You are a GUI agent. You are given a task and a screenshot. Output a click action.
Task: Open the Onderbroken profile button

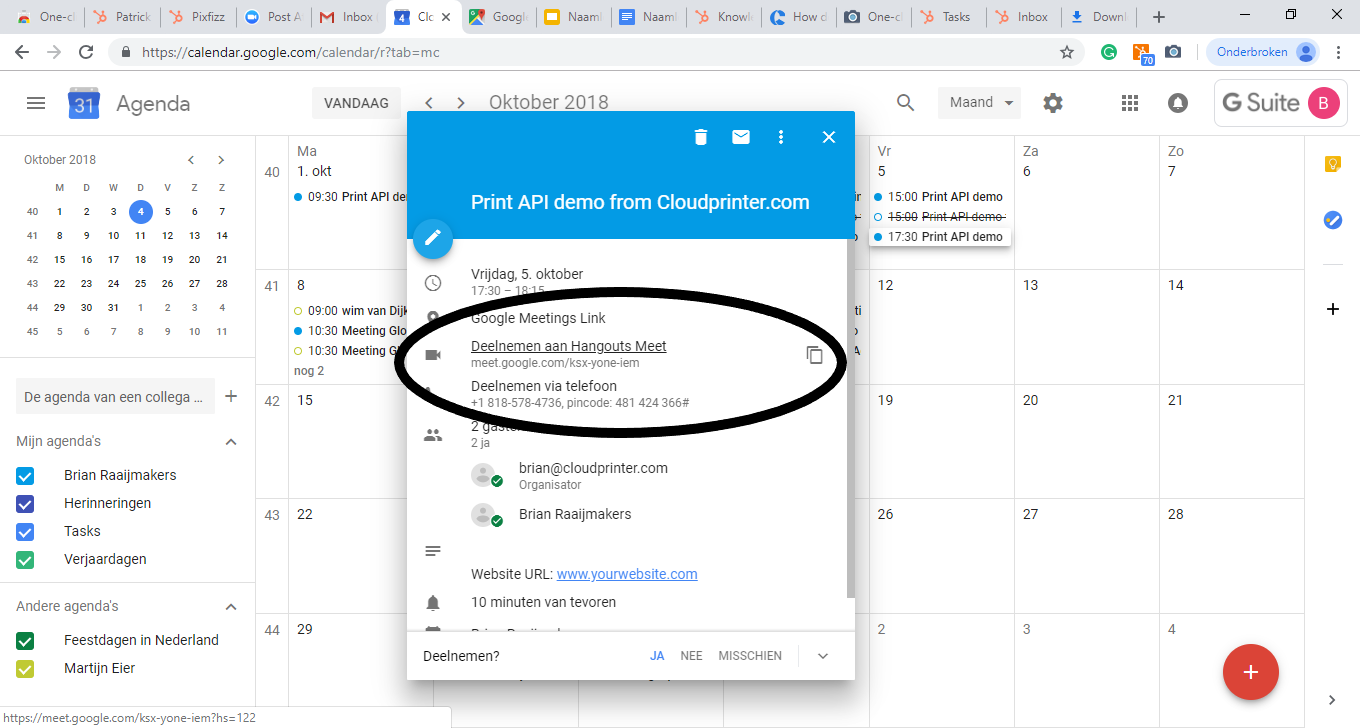click(1264, 52)
